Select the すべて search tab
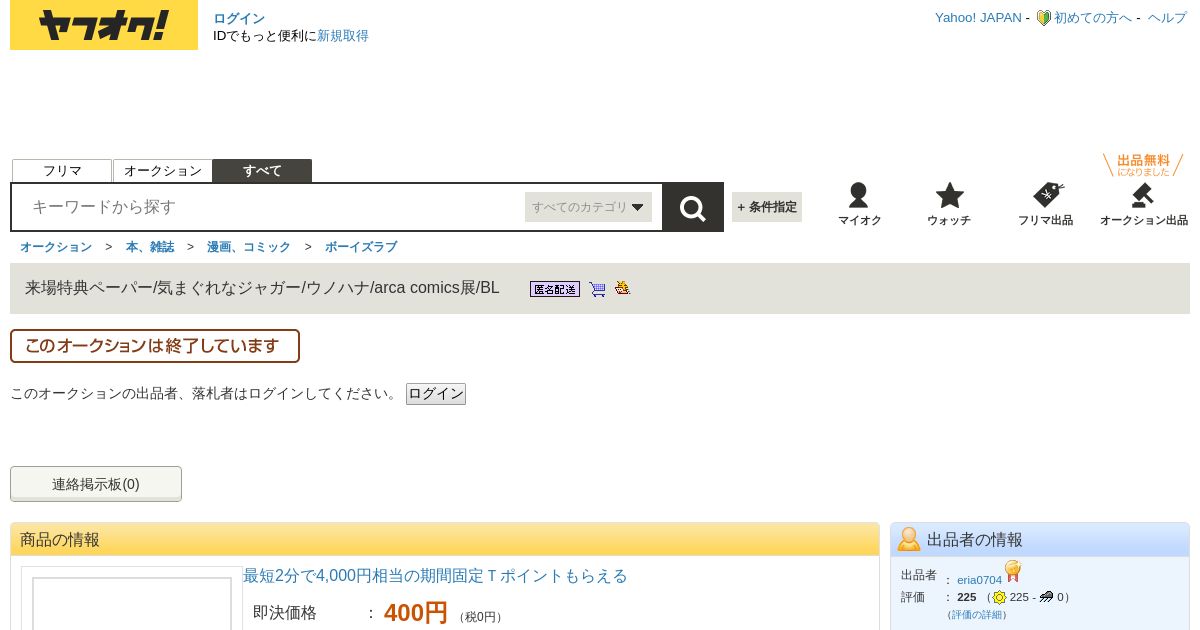 coord(262,171)
